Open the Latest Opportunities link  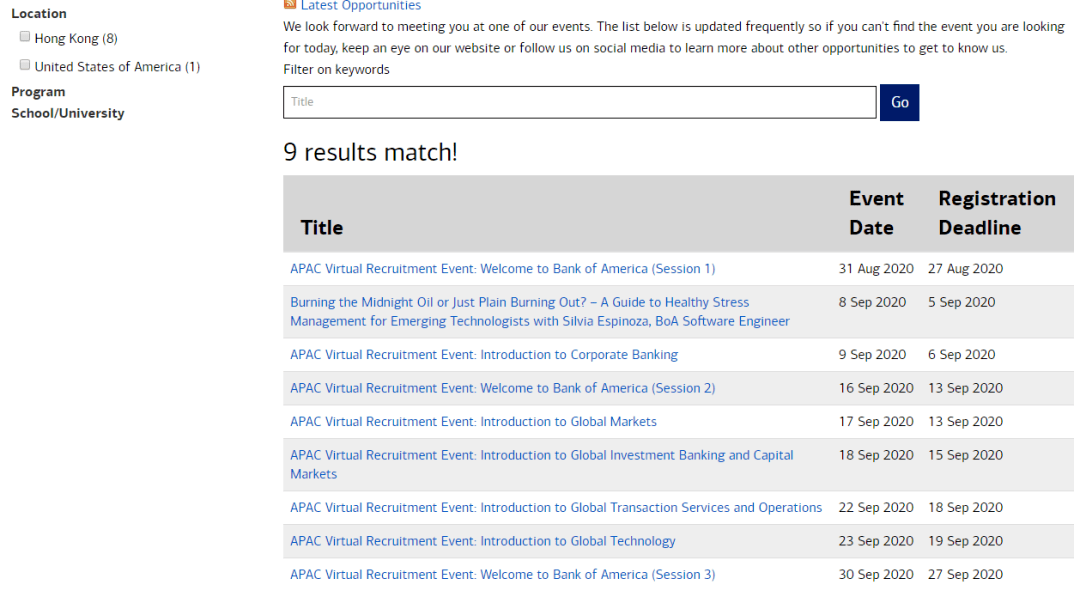click(361, 6)
